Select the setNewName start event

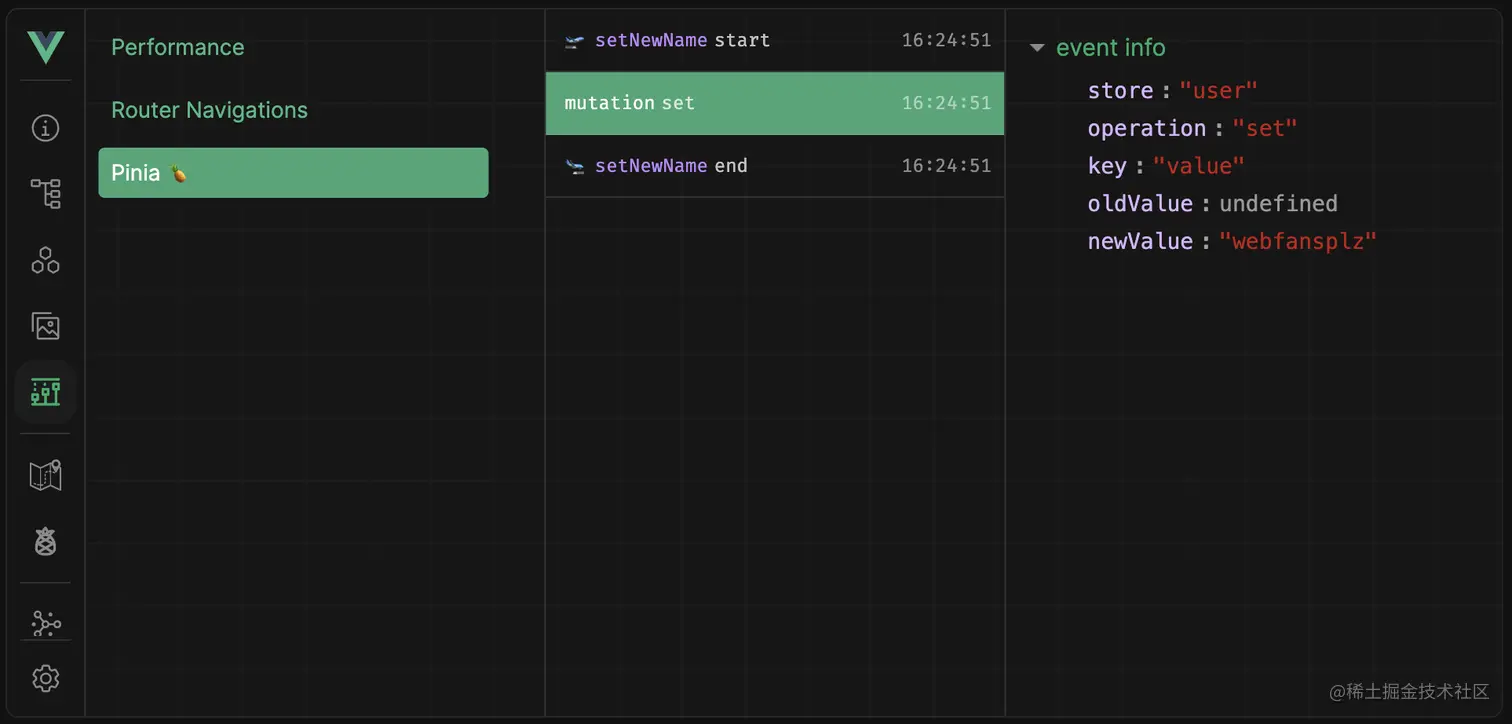(700, 40)
